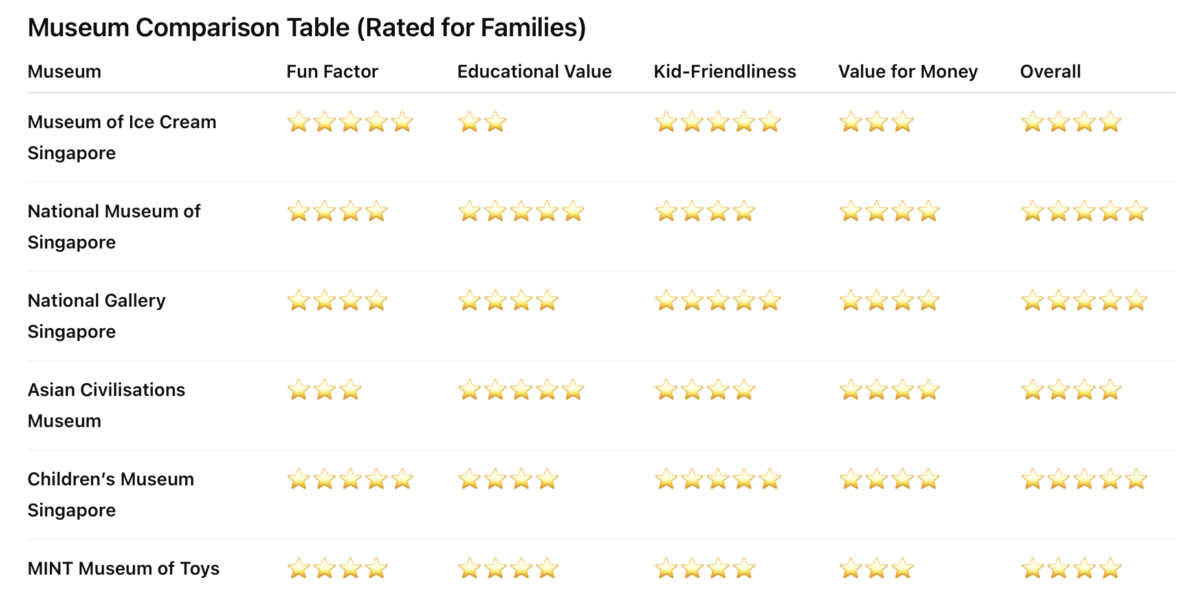Viewport: 1200px width, 607px height.
Task: Click the Overall column header
Action: pyautogui.click(x=1050, y=72)
